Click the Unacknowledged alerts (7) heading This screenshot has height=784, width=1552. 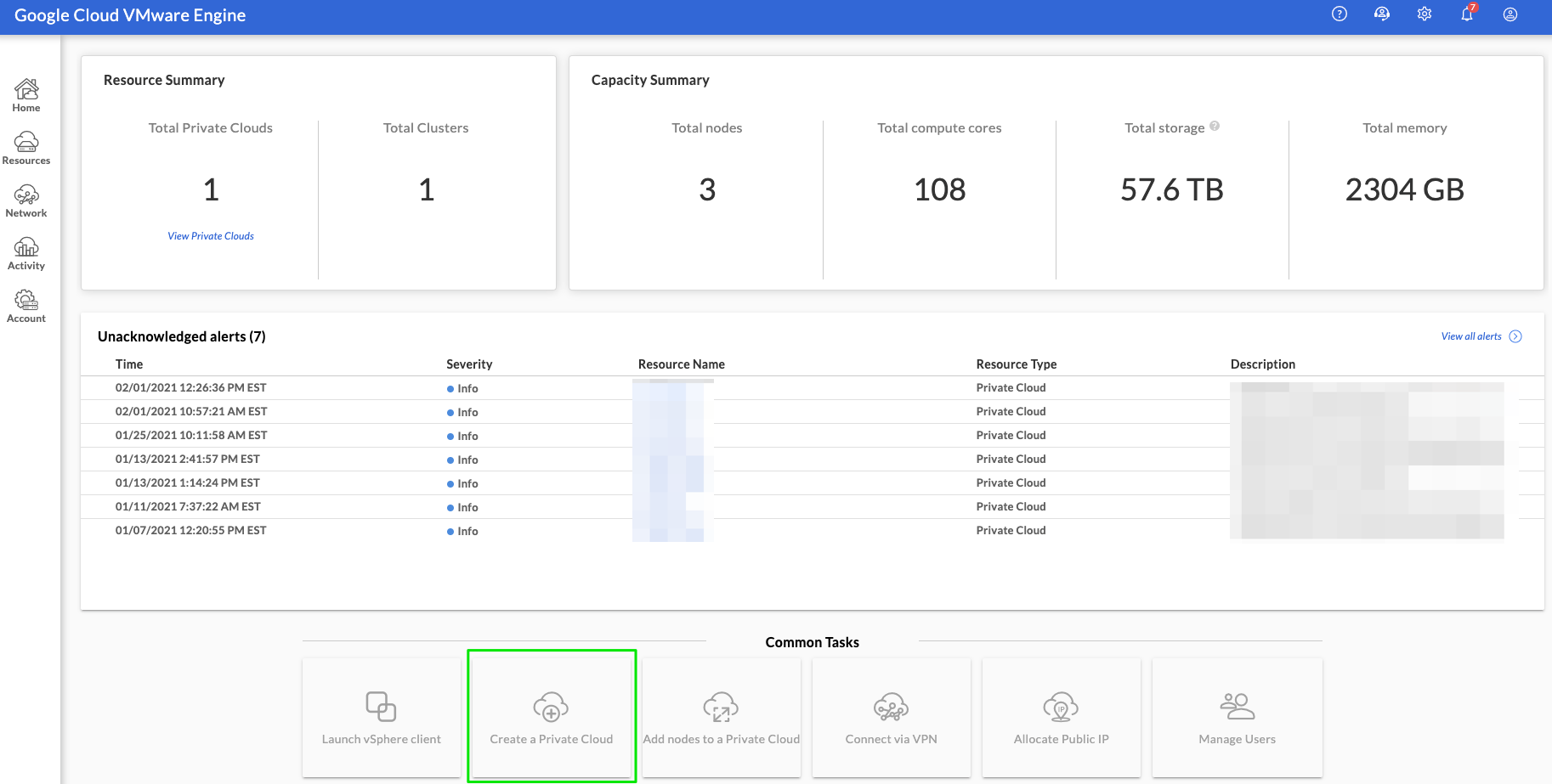182,336
